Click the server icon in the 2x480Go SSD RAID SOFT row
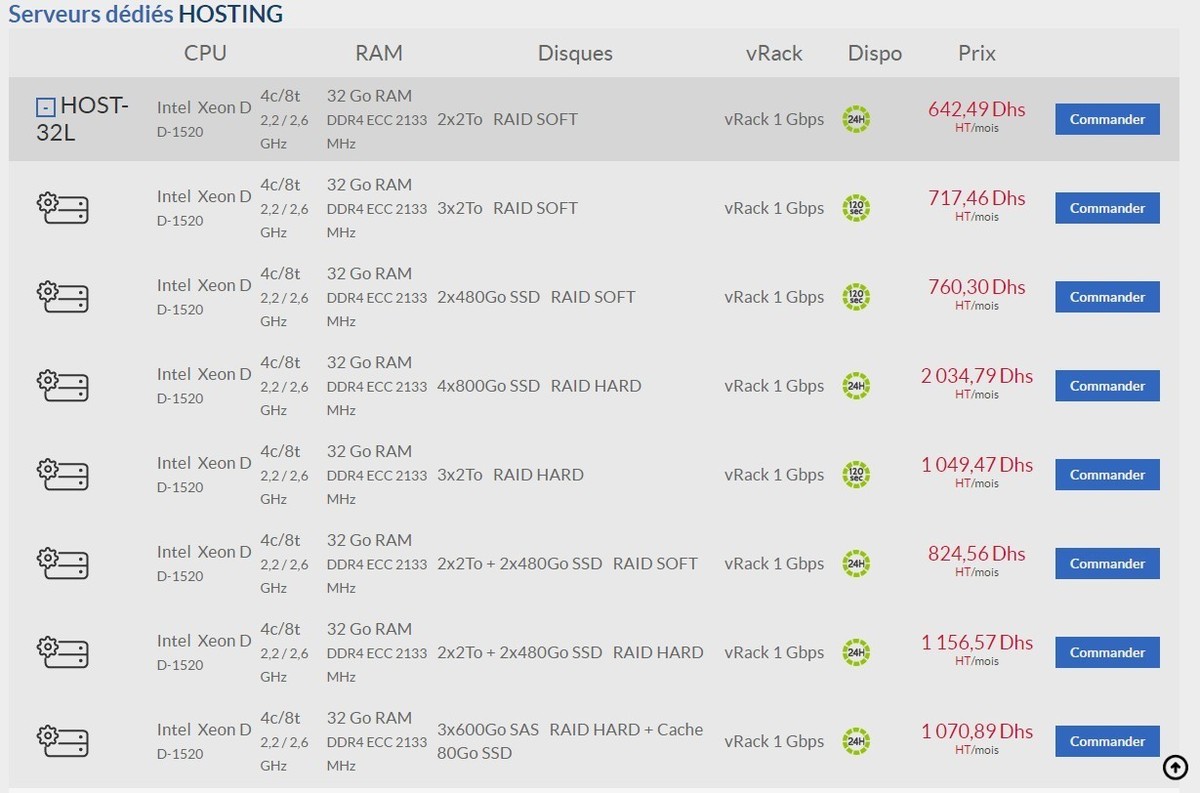 pyautogui.click(x=63, y=297)
